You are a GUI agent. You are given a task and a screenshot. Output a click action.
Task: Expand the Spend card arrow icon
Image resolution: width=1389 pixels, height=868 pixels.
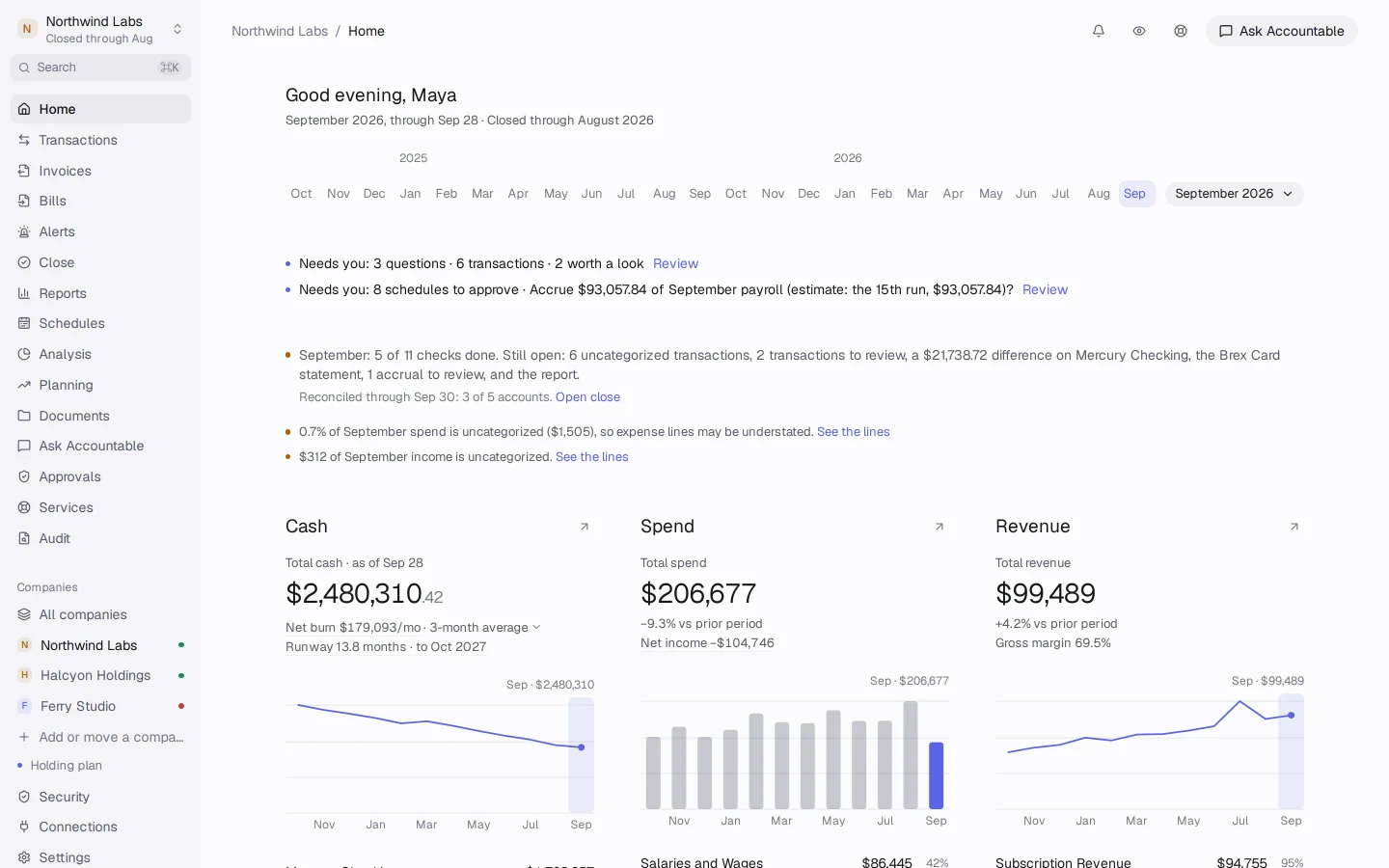pyautogui.click(x=940, y=527)
